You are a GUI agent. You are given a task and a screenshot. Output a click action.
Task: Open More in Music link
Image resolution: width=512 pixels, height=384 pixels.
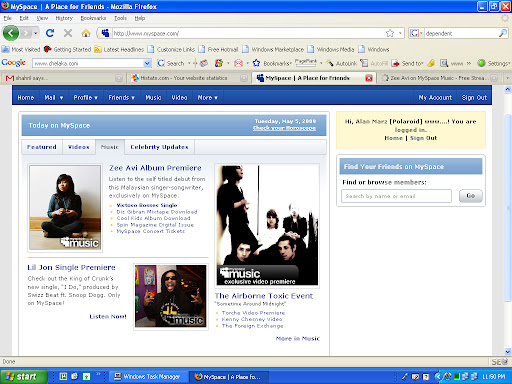tap(298, 338)
